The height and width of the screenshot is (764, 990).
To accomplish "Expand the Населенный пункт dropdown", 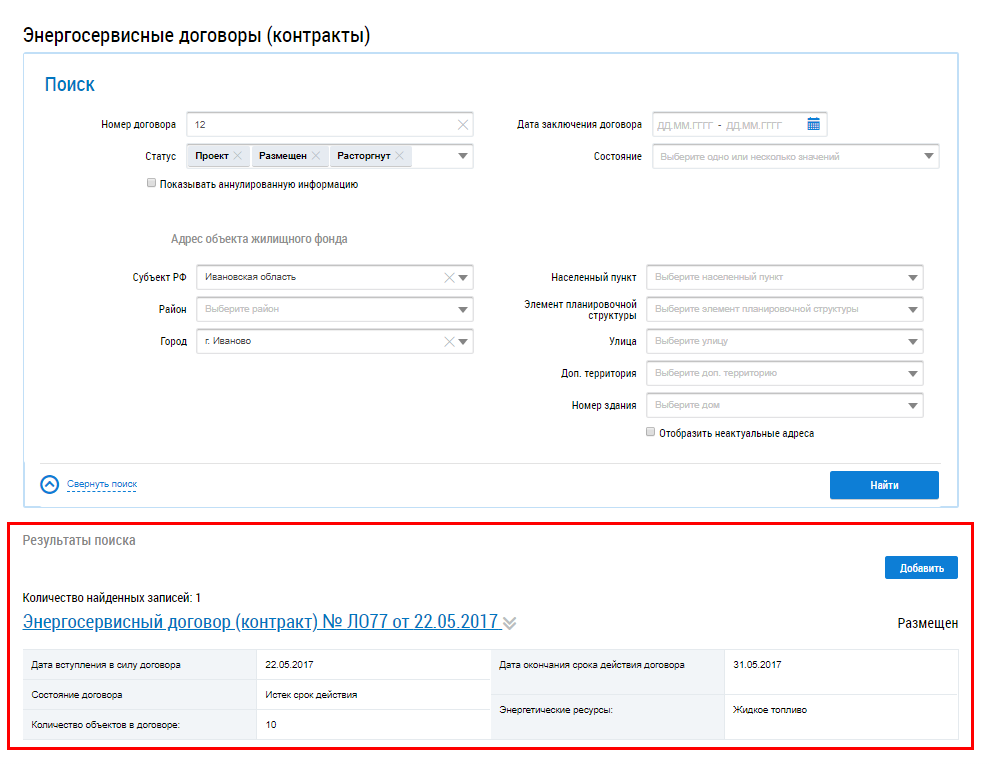I will [x=912, y=278].
